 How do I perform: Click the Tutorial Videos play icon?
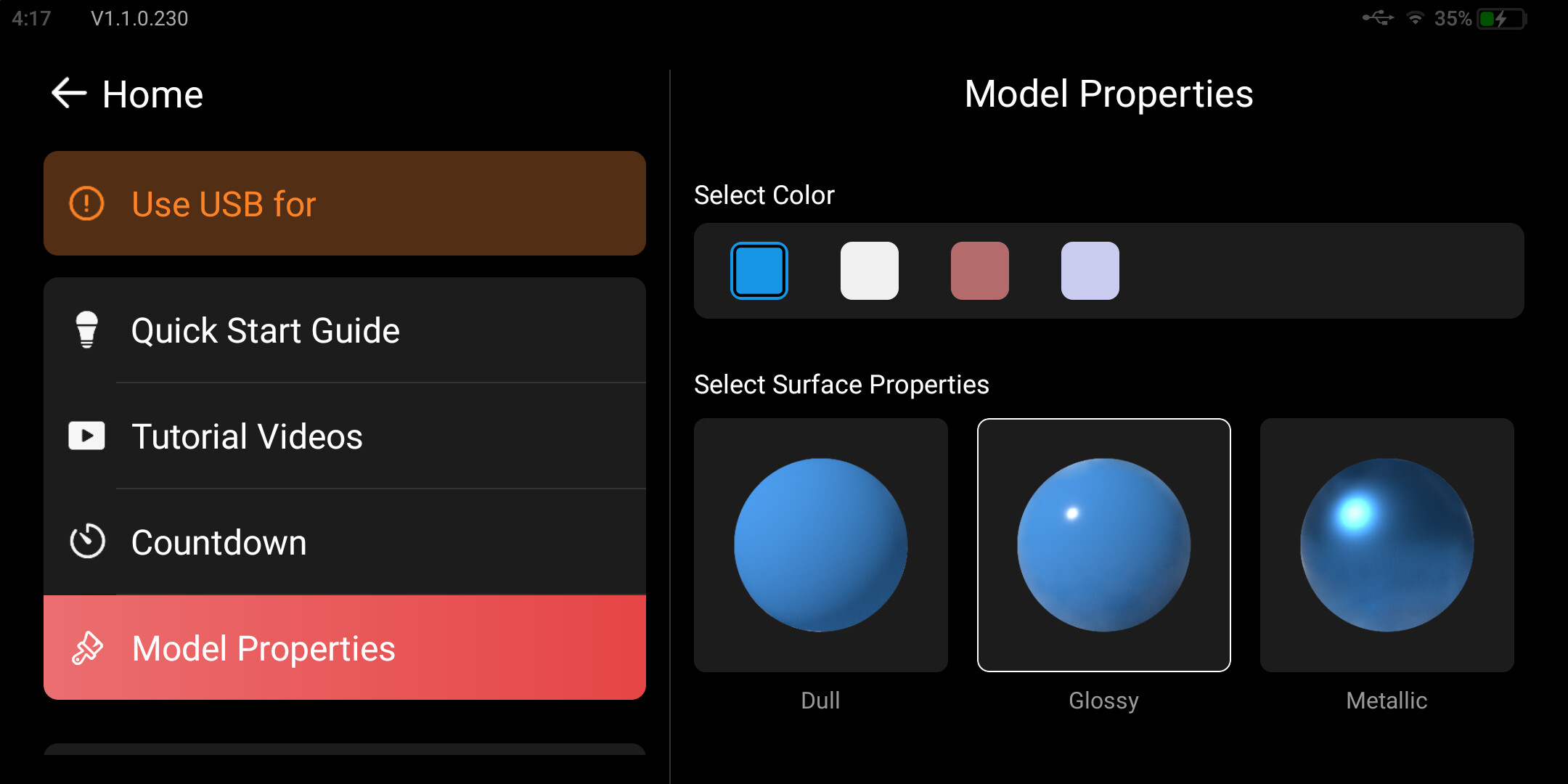[87, 436]
